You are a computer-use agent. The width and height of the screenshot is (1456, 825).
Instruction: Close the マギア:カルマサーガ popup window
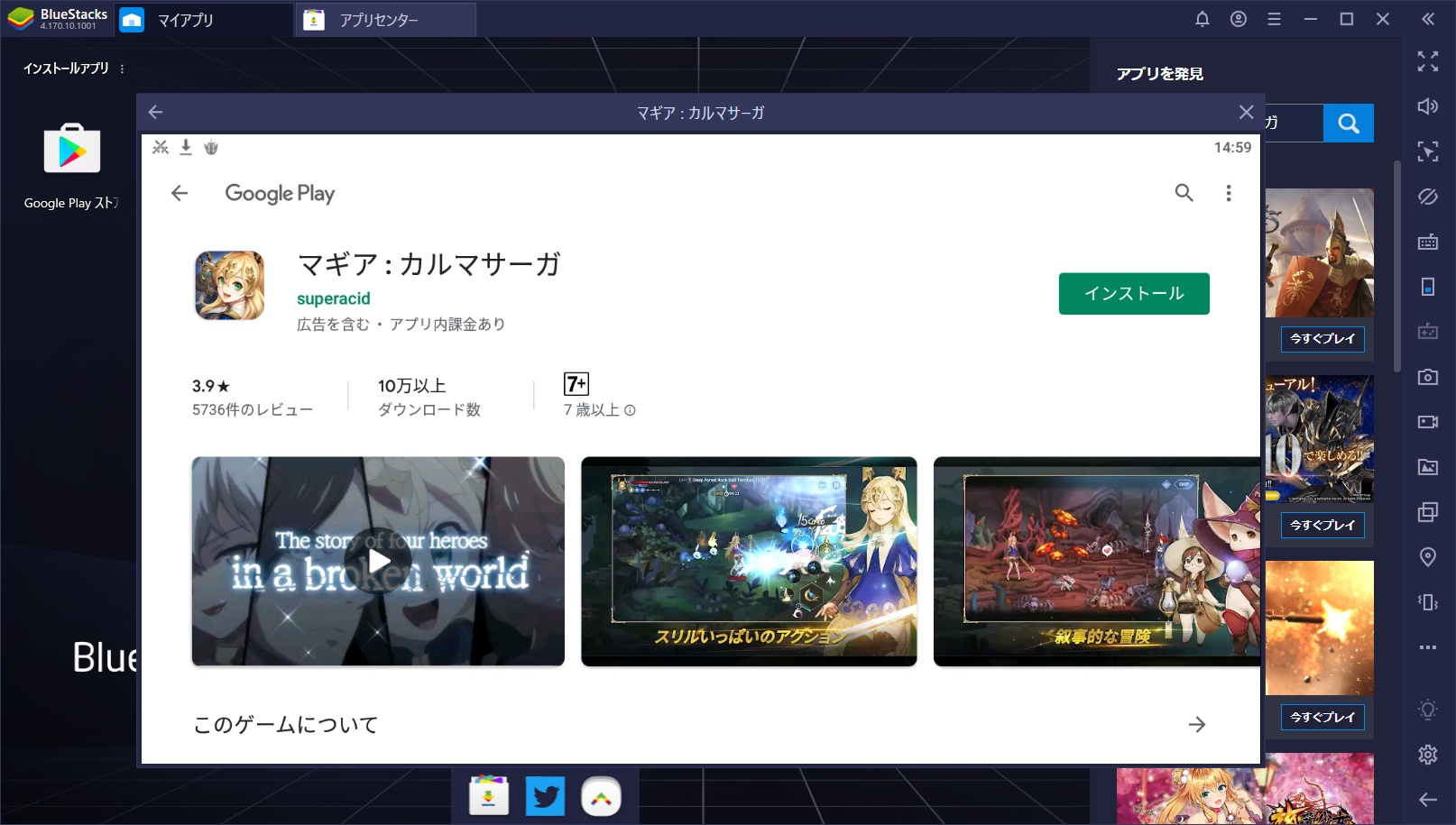click(1246, 112)
